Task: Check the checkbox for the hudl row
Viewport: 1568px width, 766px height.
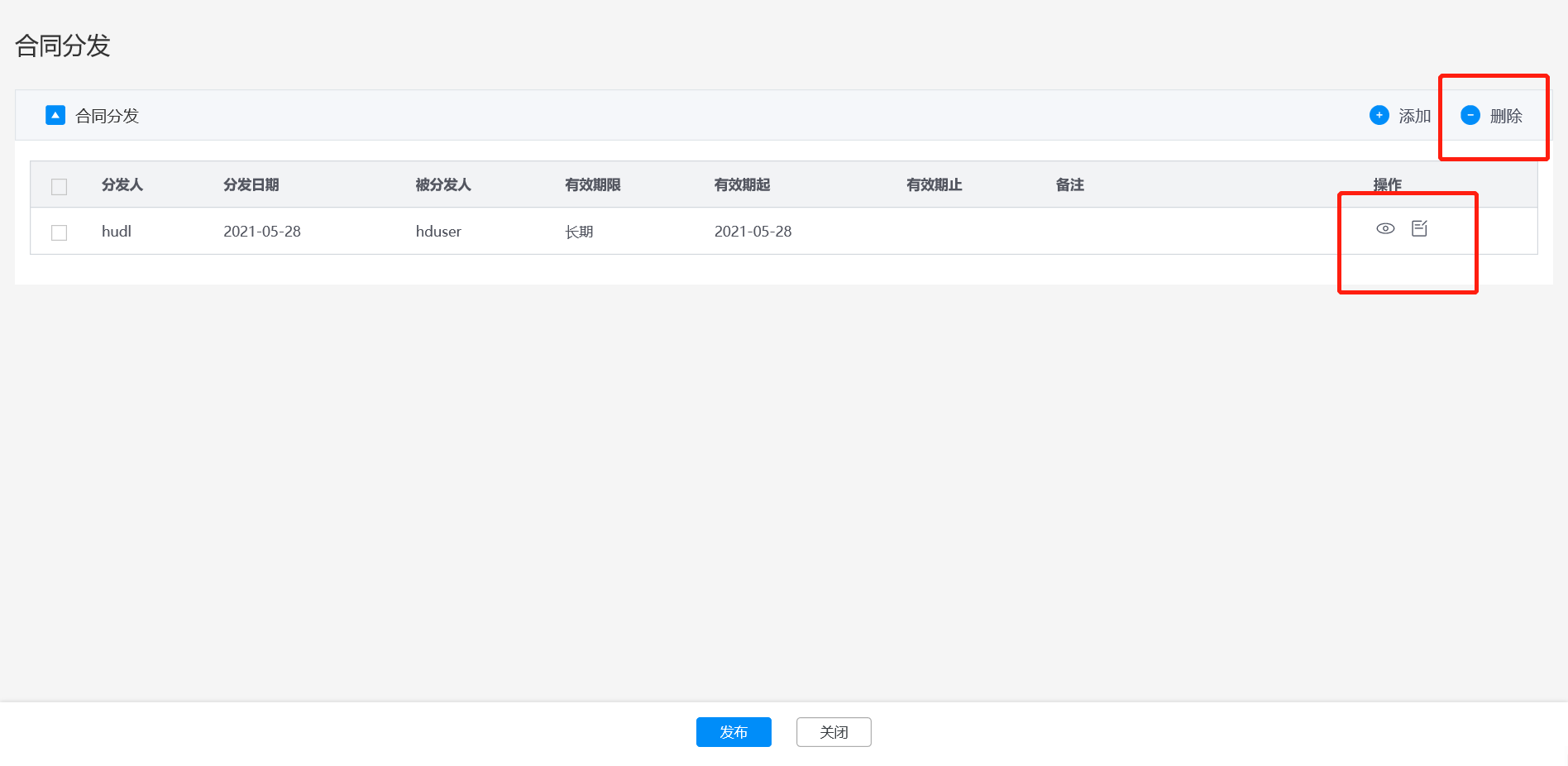Action: coord(60,232)
